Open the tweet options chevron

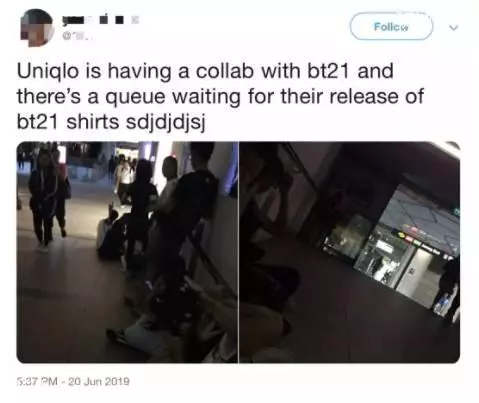pyautogui.click(x=453, y=27)
